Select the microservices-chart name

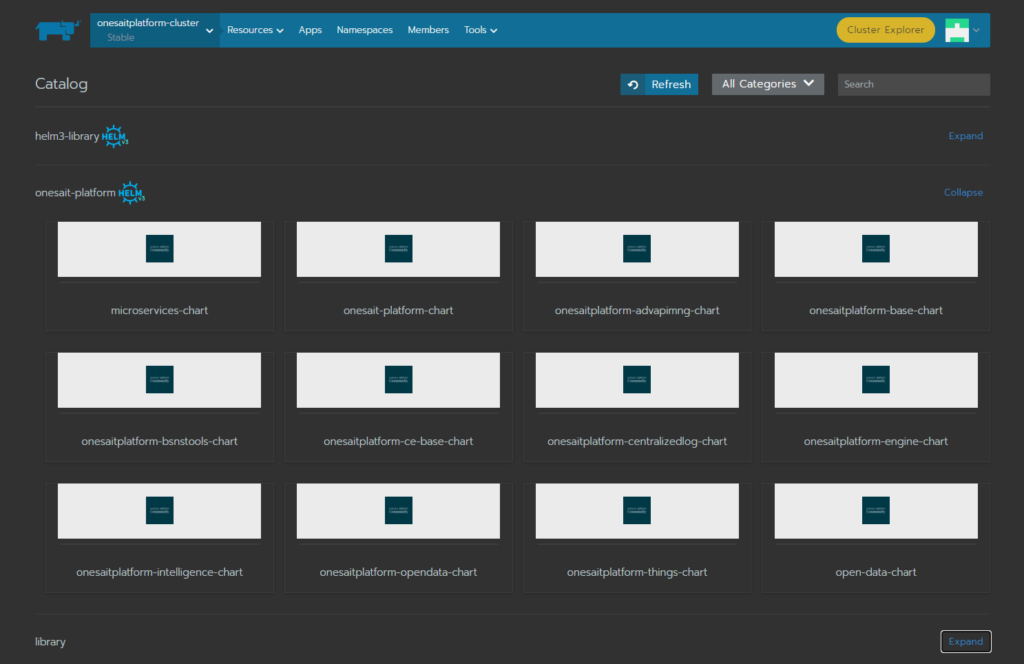(x=159, y=311)
